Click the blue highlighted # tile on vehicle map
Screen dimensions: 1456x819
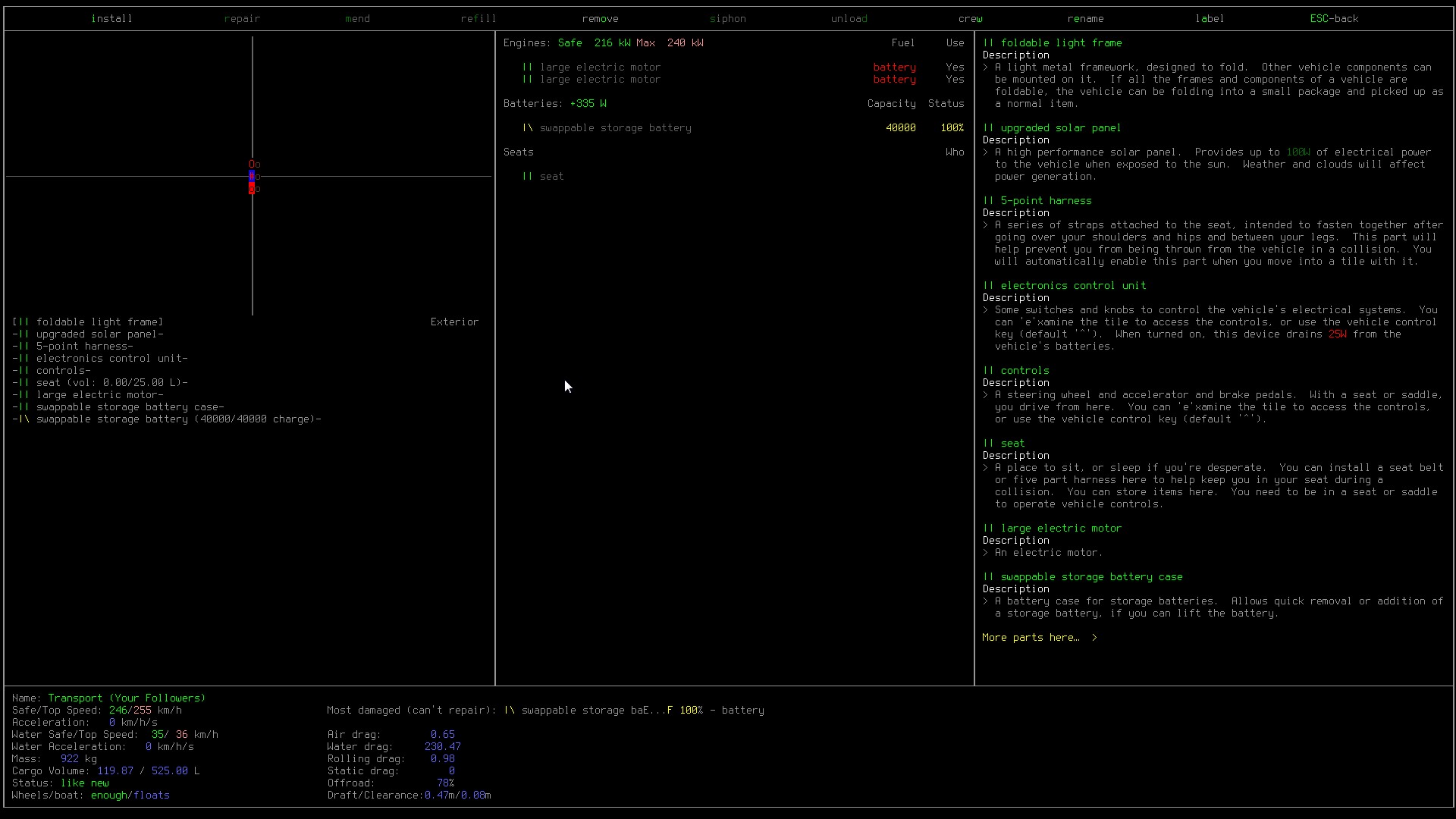252,176
